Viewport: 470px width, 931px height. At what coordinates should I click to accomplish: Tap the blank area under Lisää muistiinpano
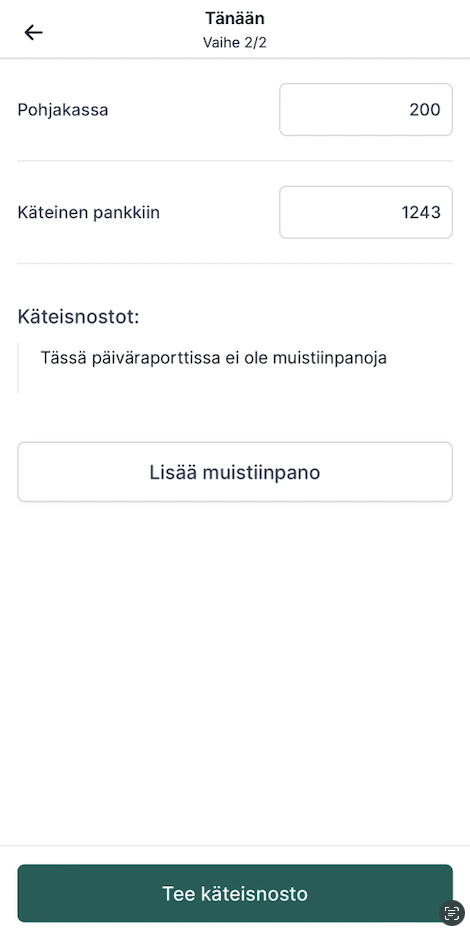(x=235, y=671)
